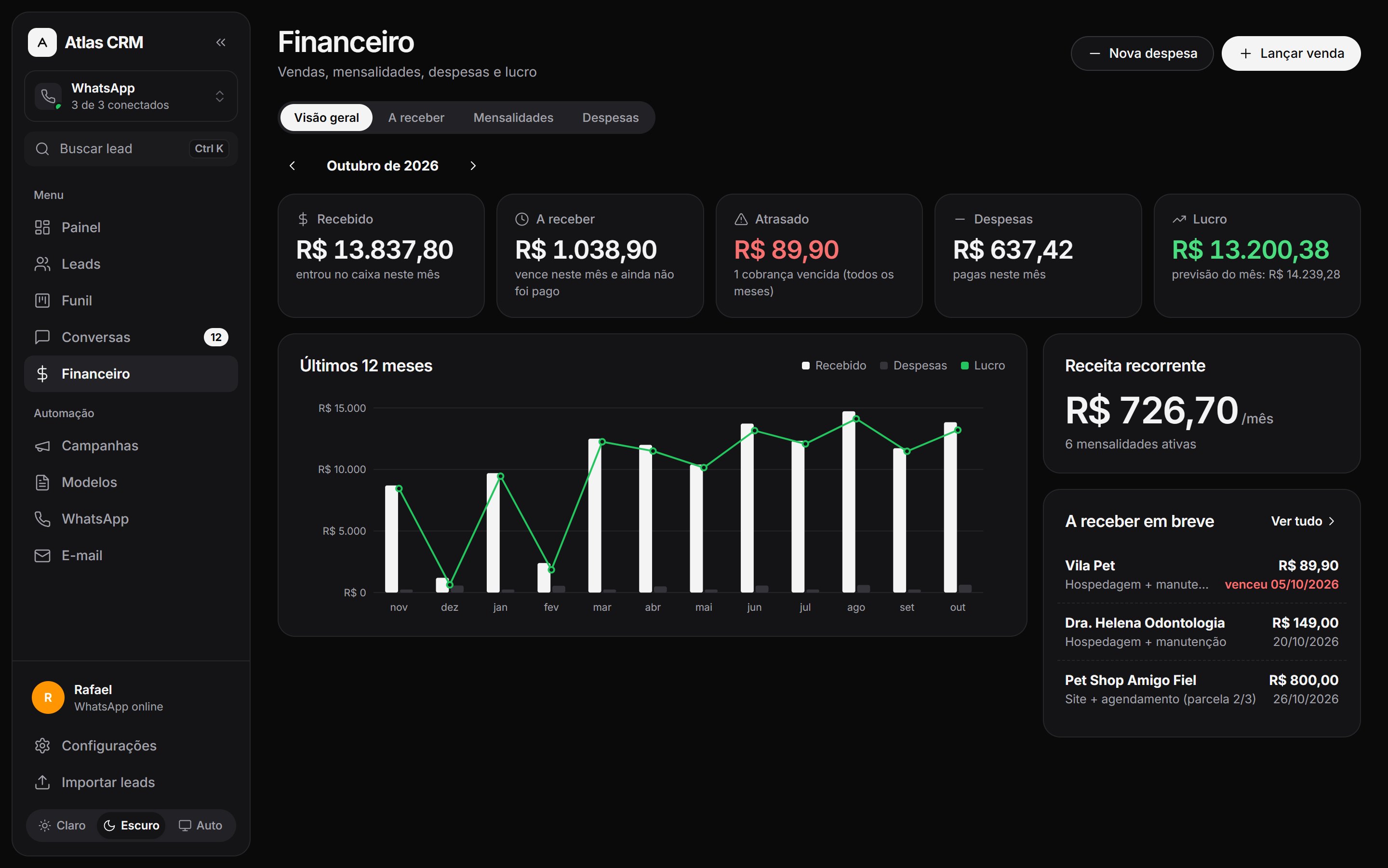Toggle Despesas legend in the chart
Screen dimensions: 1388x868
(913, 366)
